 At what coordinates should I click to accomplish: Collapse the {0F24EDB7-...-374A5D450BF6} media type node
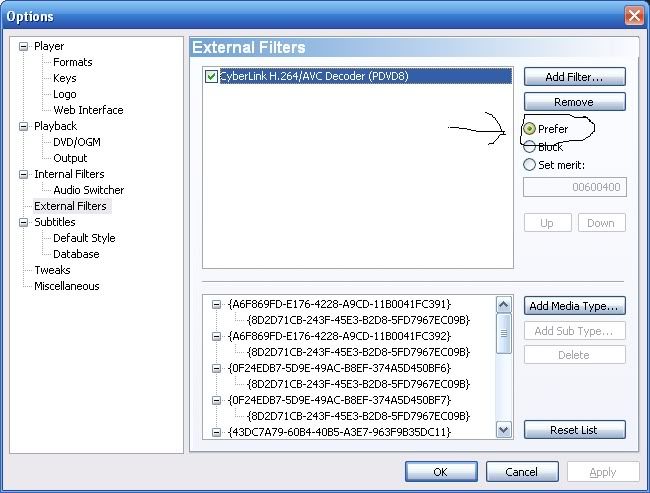(216, 368)
